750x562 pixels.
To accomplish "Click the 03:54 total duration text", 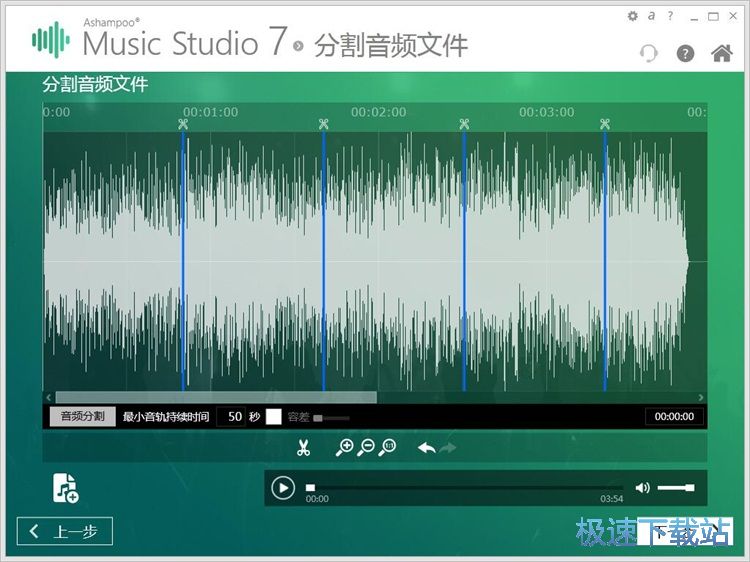I will (612, 499).
